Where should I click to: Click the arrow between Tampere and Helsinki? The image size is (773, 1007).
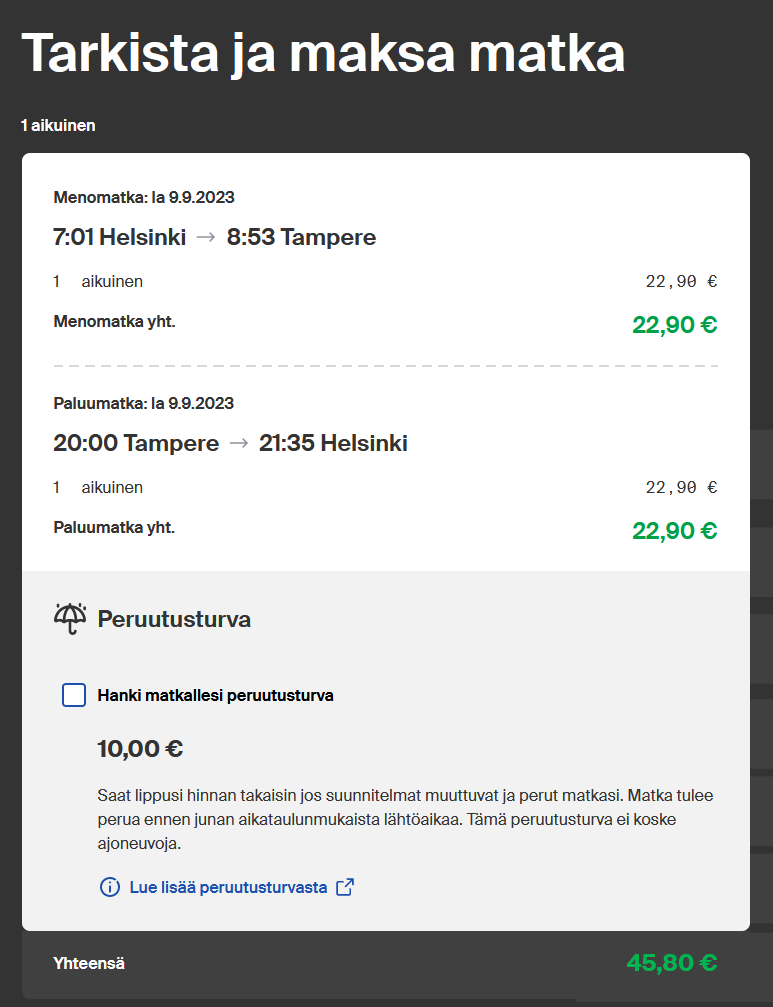point(239,443)
